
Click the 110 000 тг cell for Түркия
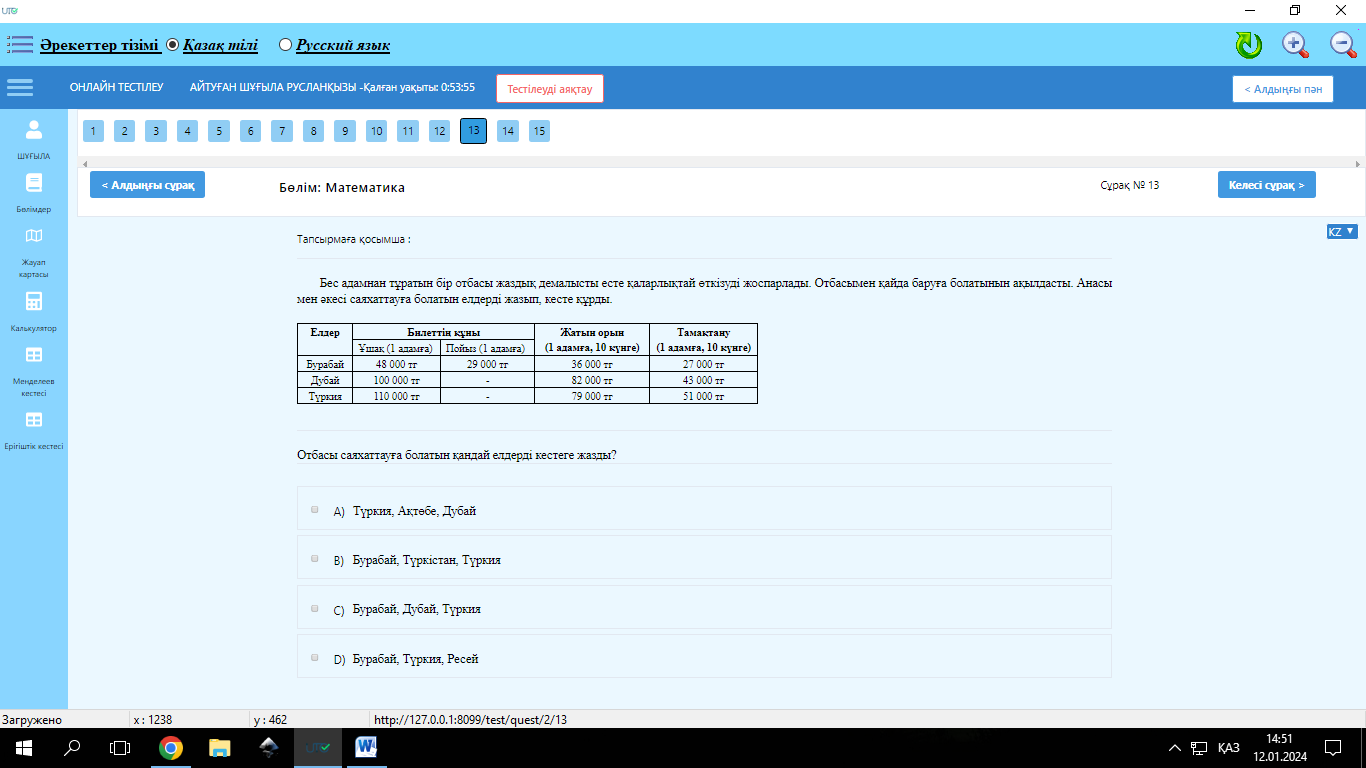point(396,397)
